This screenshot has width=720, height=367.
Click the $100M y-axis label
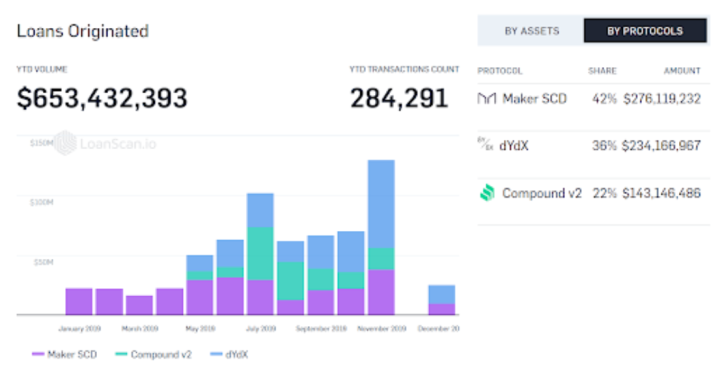coord(41,202)
